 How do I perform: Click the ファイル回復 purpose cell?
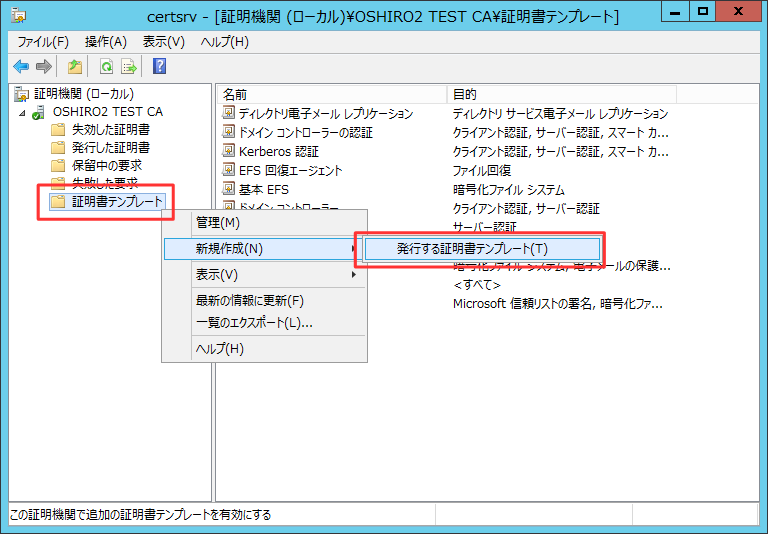tap(481, 170)
